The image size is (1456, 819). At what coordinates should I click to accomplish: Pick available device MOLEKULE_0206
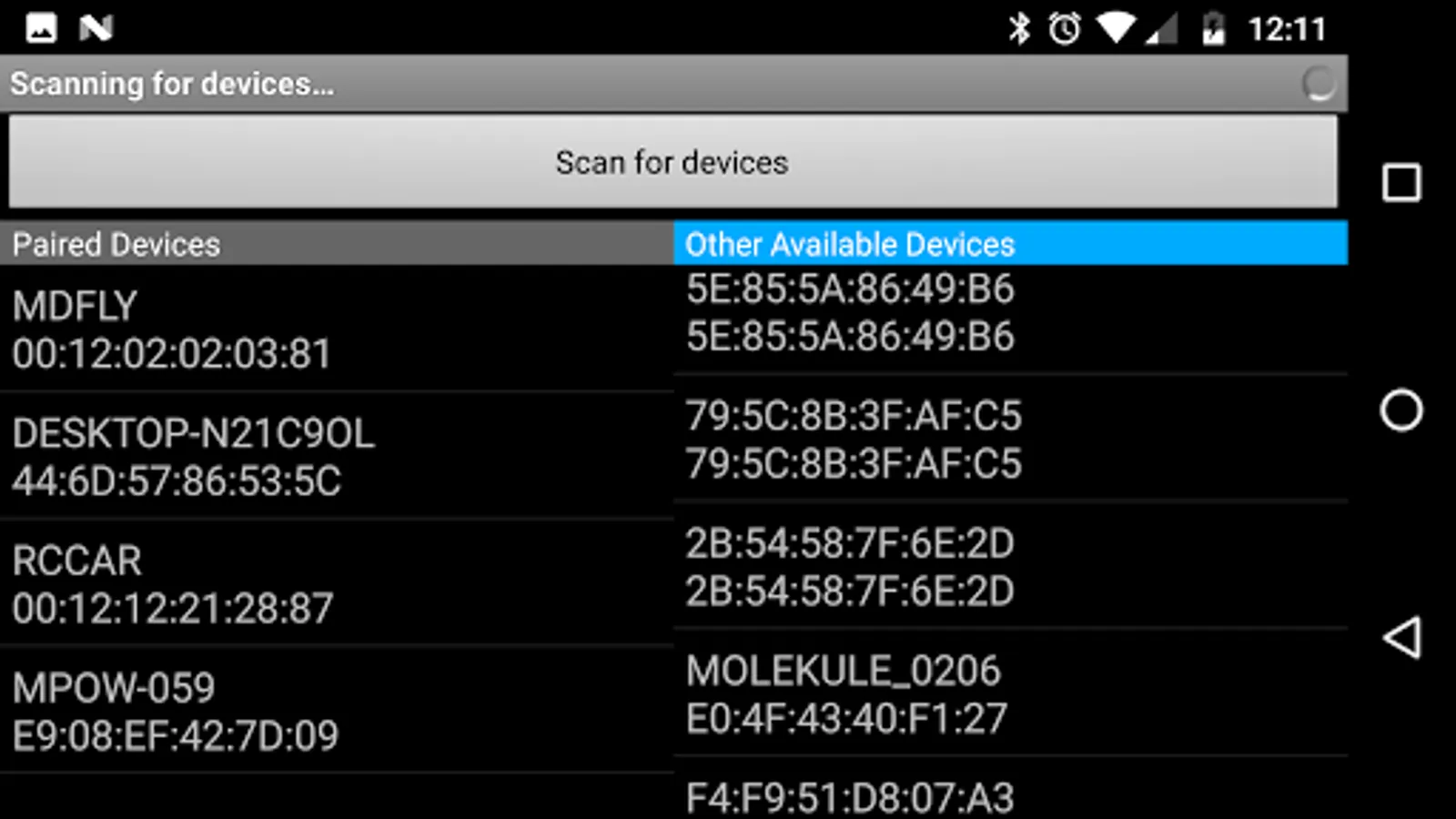(1010, 694)
